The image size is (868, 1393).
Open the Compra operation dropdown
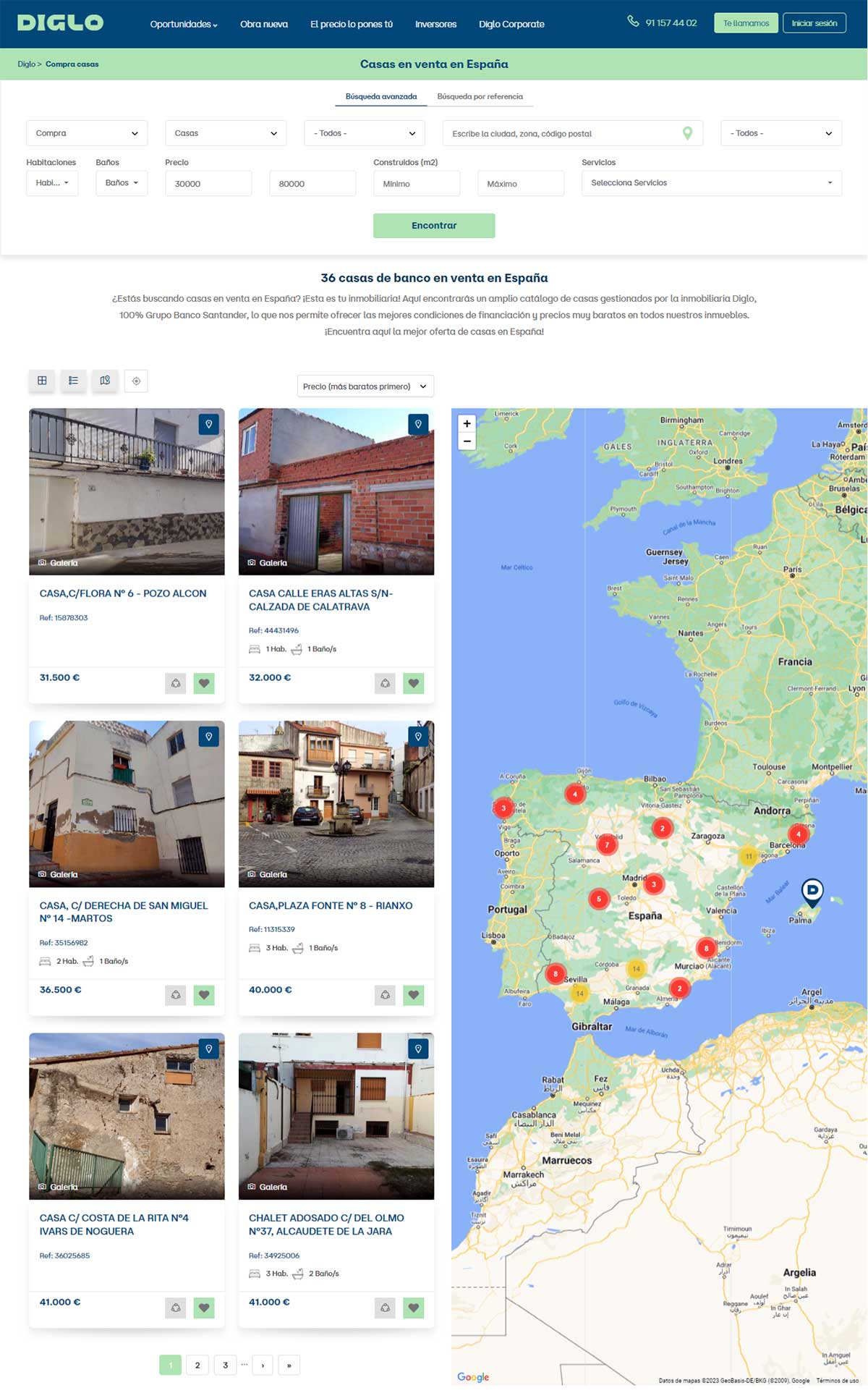(87, 133)
